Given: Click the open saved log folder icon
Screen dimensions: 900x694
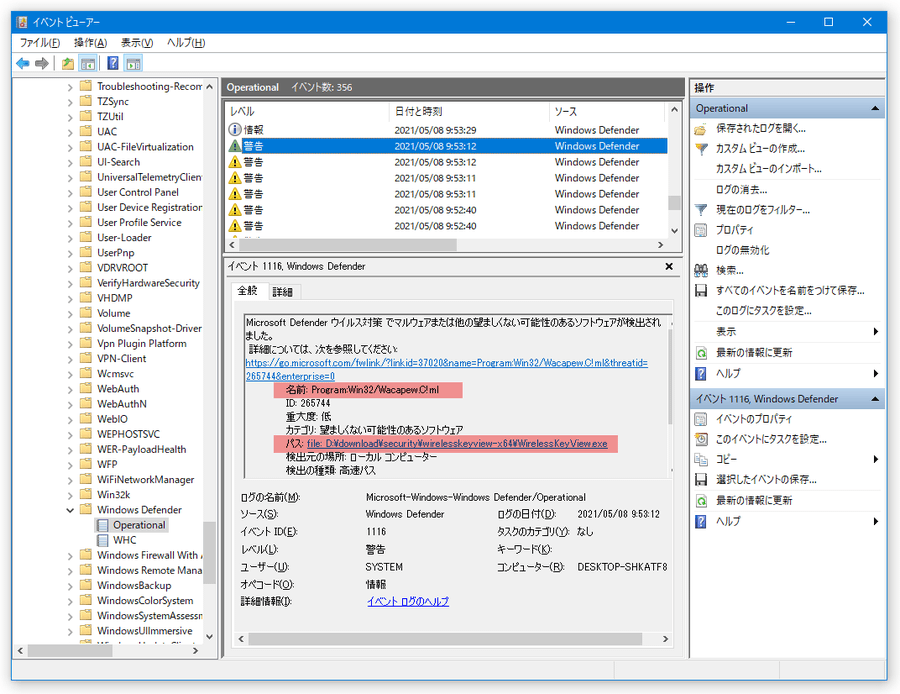Looking at the screenshot, I should tap(701, 129).
